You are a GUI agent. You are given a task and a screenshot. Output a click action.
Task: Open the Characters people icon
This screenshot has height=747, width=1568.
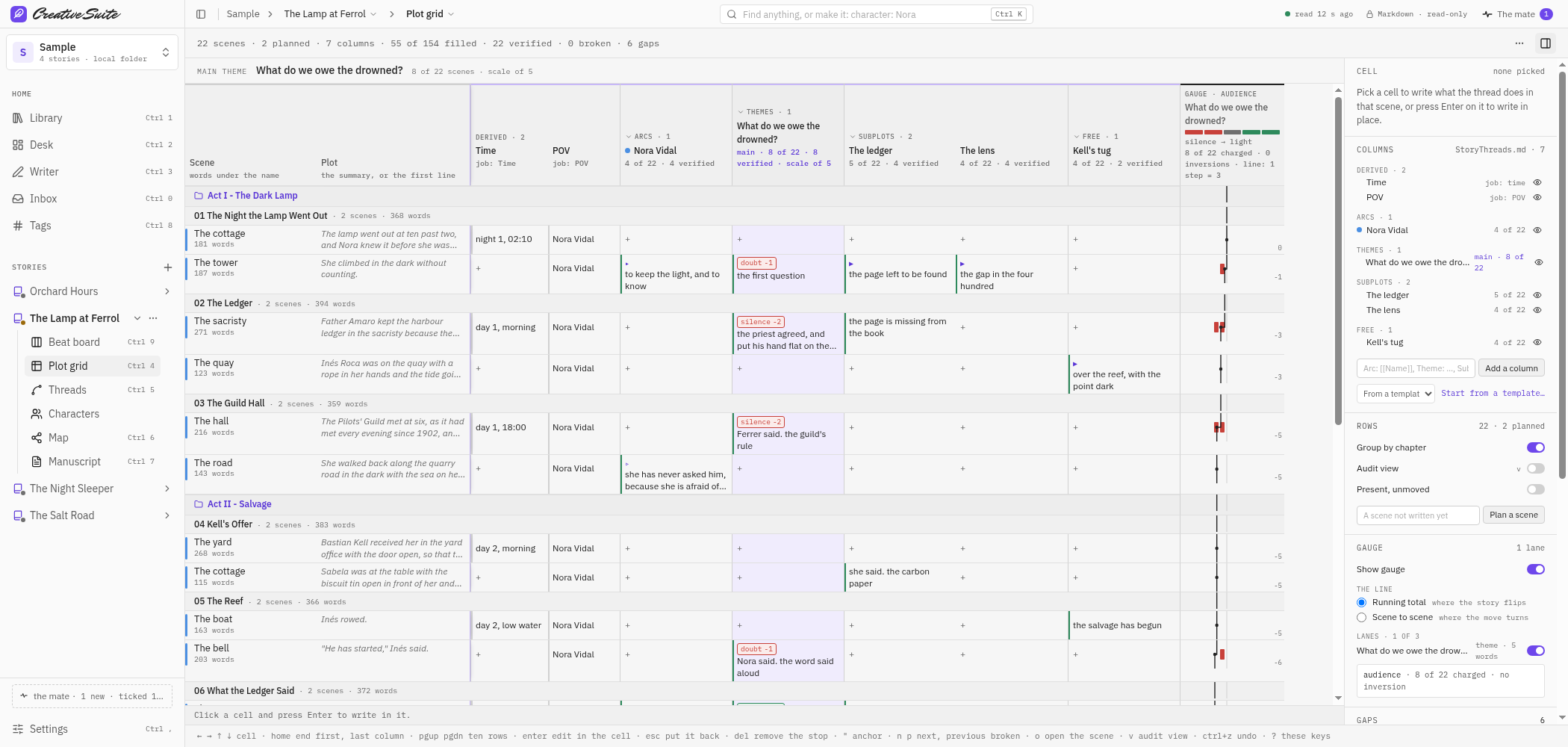(x=37, y=414)
